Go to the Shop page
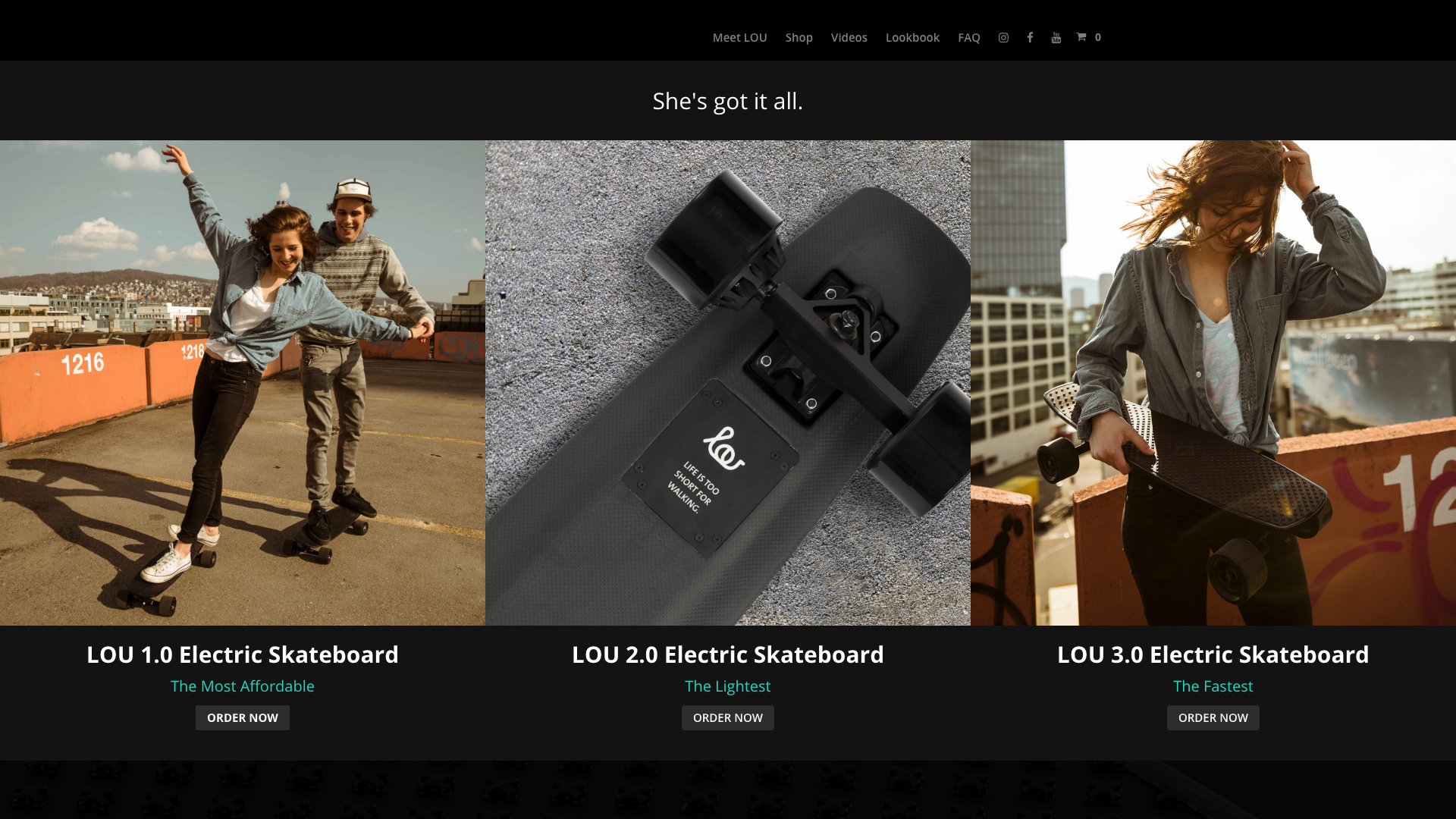 (x=799, y=37)
